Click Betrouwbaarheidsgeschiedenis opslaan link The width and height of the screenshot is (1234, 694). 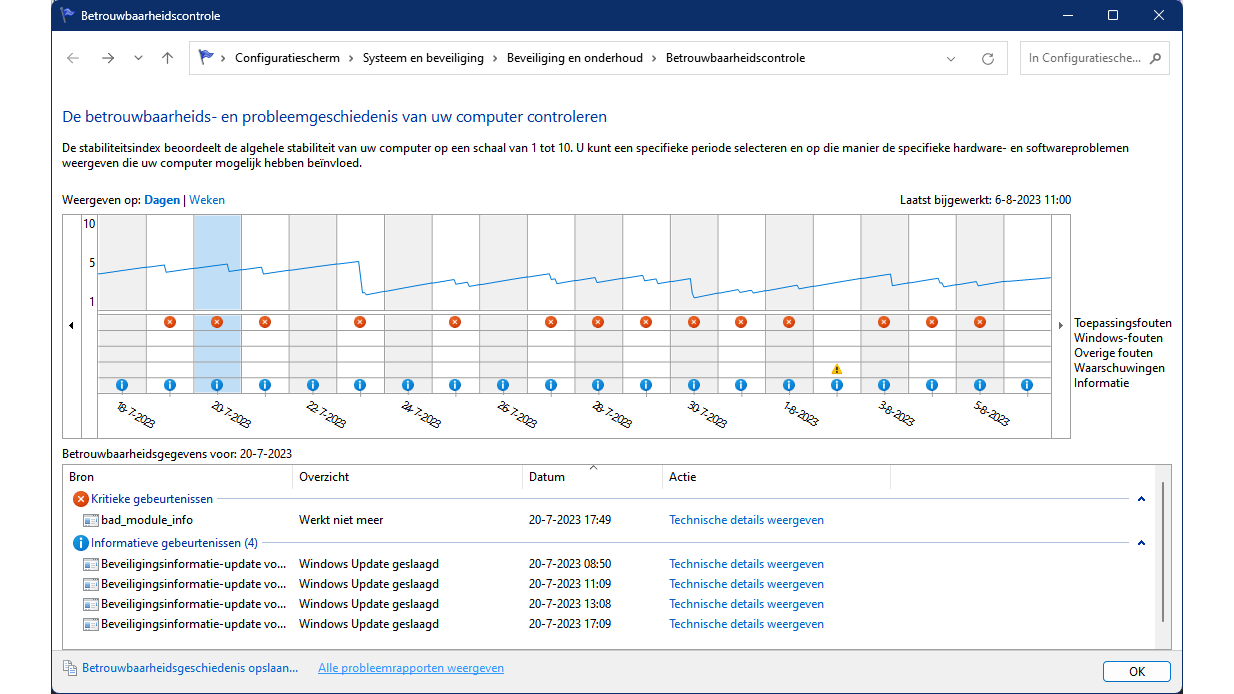pyautogui.click(x=190, y=668)
